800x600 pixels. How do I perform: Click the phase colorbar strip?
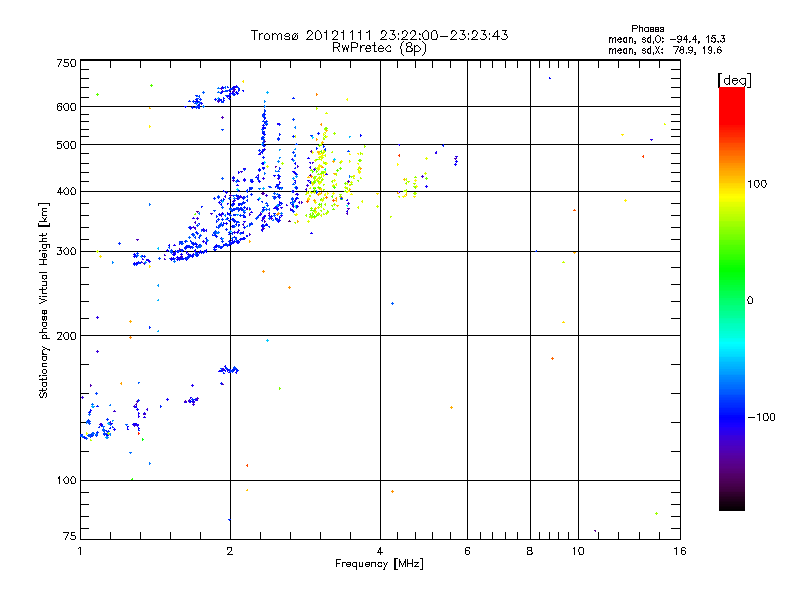[732, 298]
